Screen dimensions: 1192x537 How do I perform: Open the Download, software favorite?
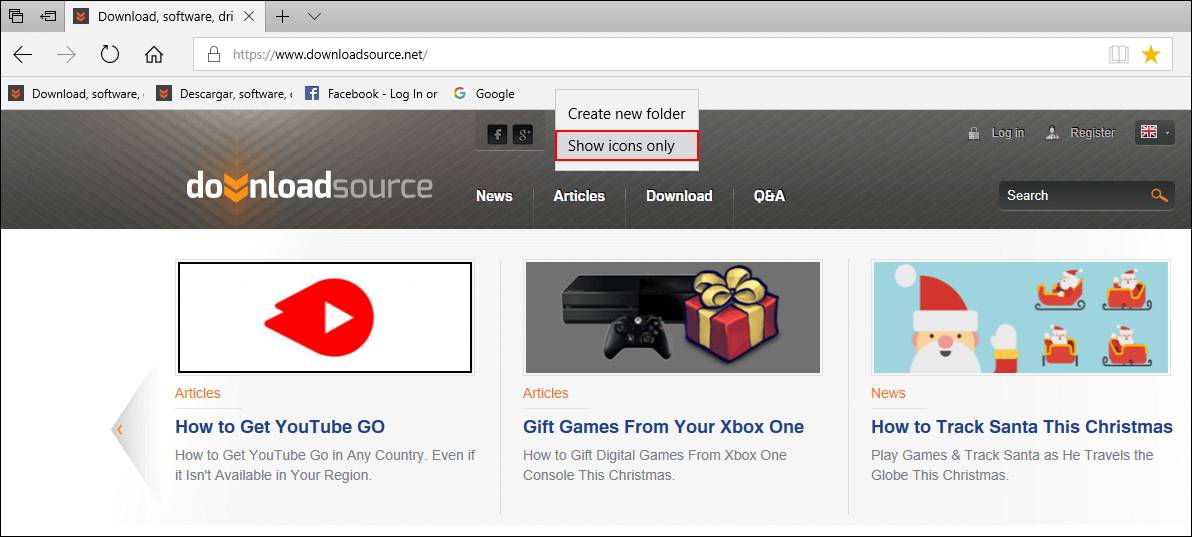click(x=75, y=94)
